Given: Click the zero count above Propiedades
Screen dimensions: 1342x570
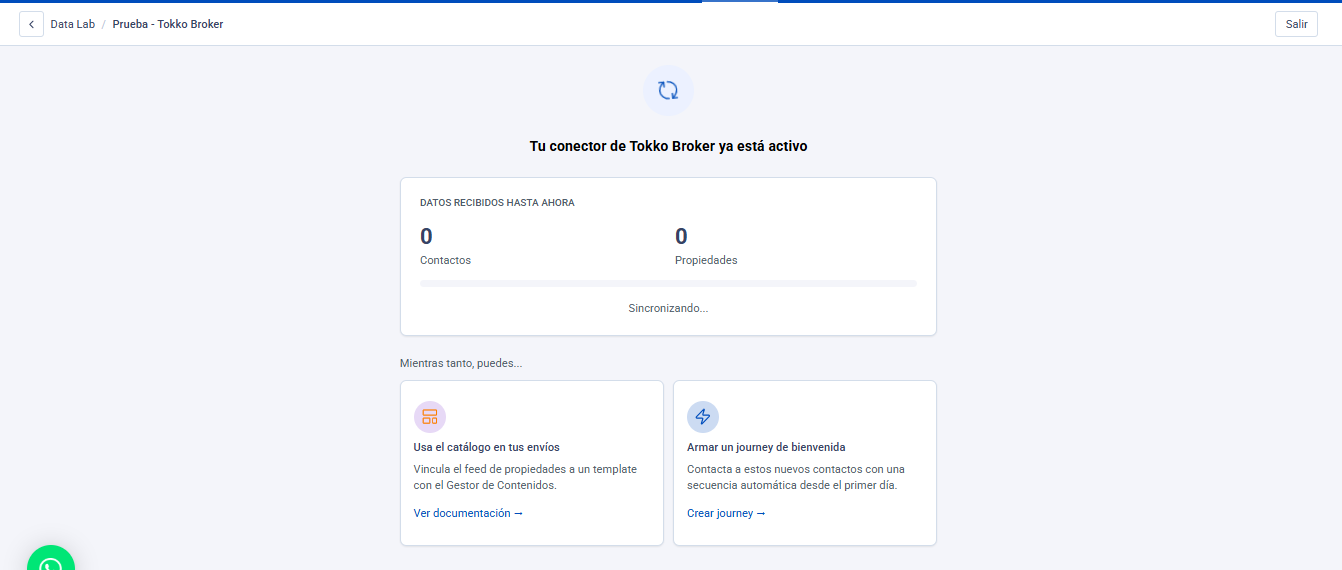Looking at the screenshot, I should point(681,237).
